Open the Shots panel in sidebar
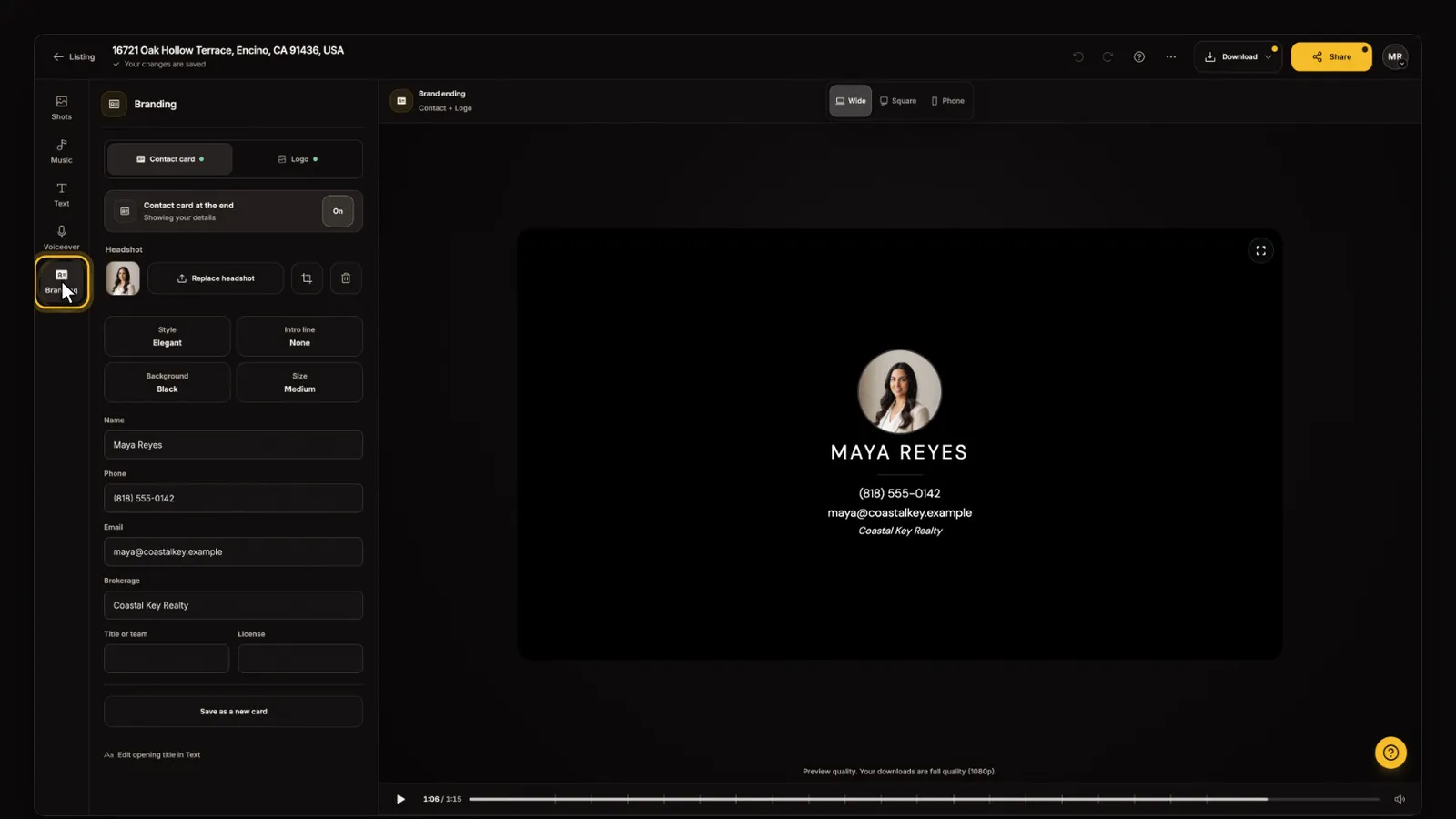 click(61, 107)
